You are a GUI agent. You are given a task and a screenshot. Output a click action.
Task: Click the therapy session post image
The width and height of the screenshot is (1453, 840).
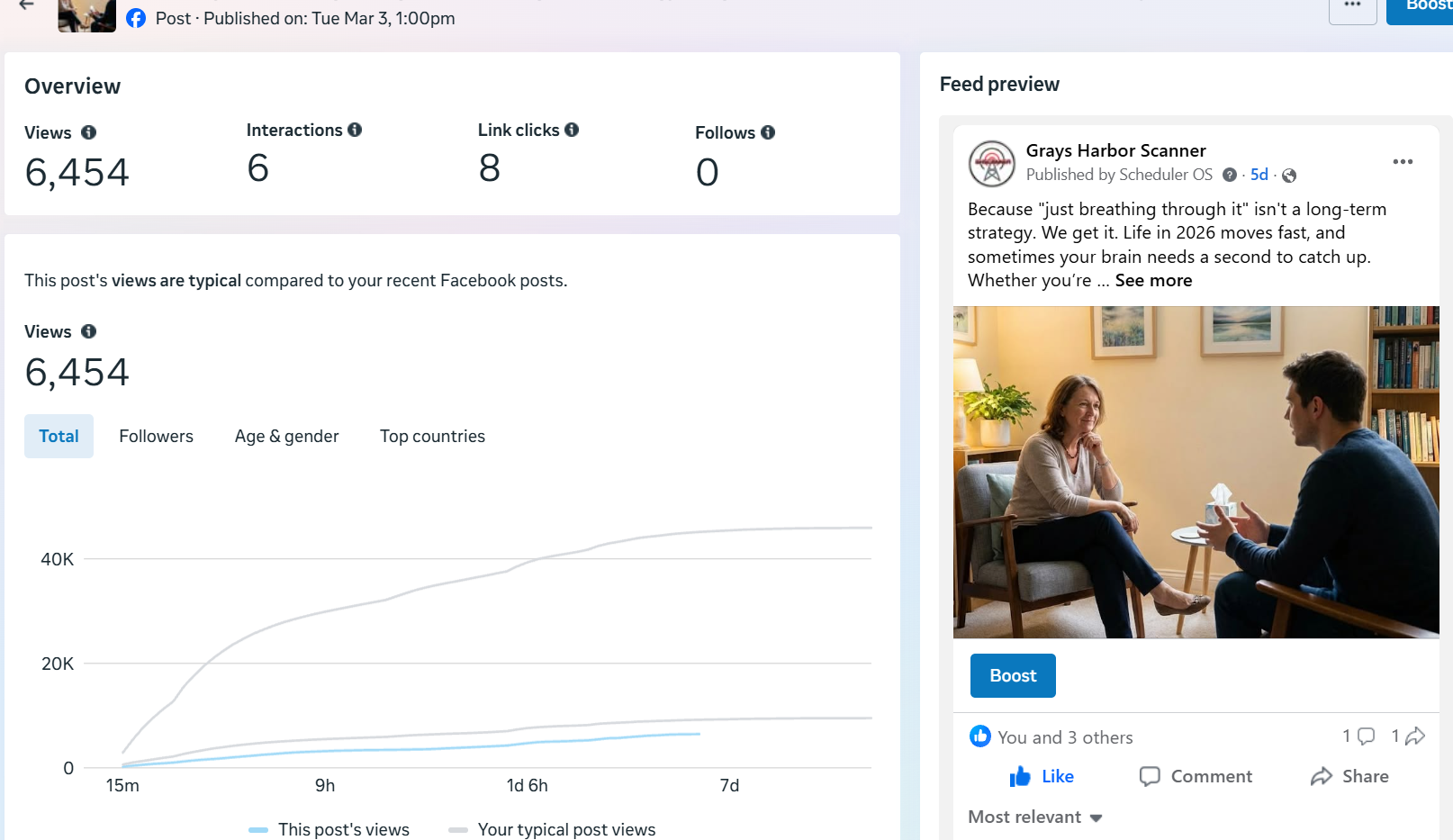click(x=1196, y=472)
